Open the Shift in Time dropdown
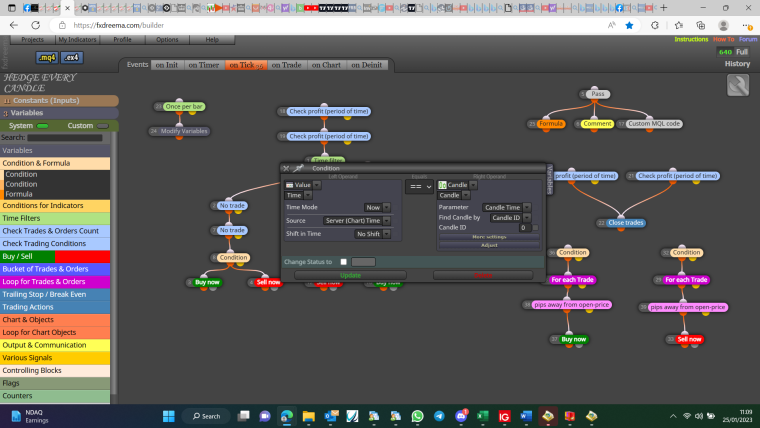 pos(372,234)
